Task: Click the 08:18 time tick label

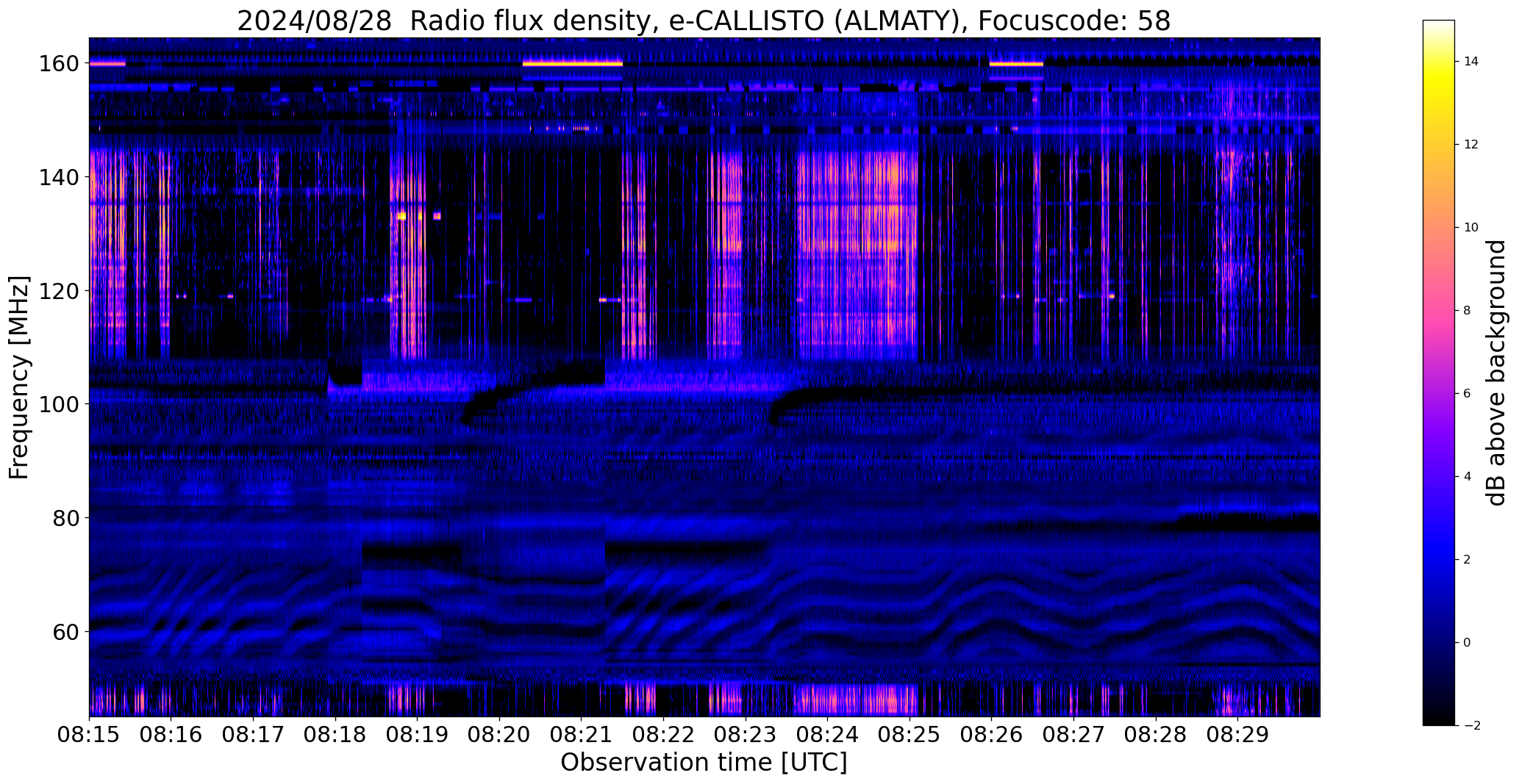Action: (x=335, y=735)
